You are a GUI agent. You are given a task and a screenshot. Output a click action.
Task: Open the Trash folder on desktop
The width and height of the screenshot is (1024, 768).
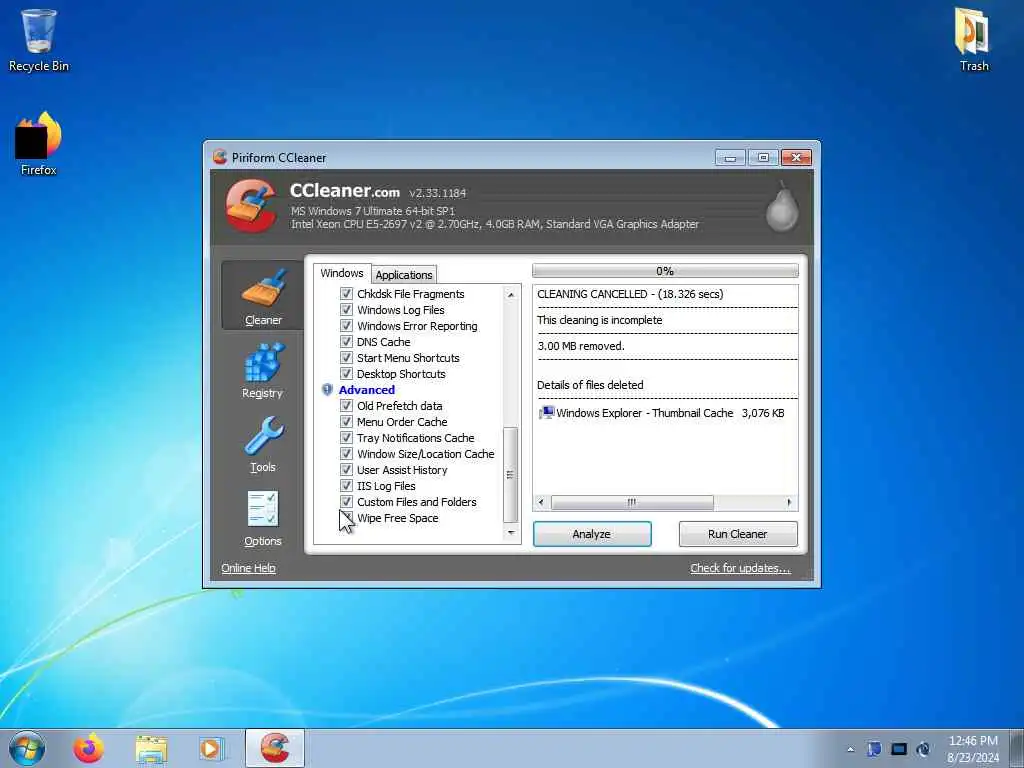coord(973,39)
